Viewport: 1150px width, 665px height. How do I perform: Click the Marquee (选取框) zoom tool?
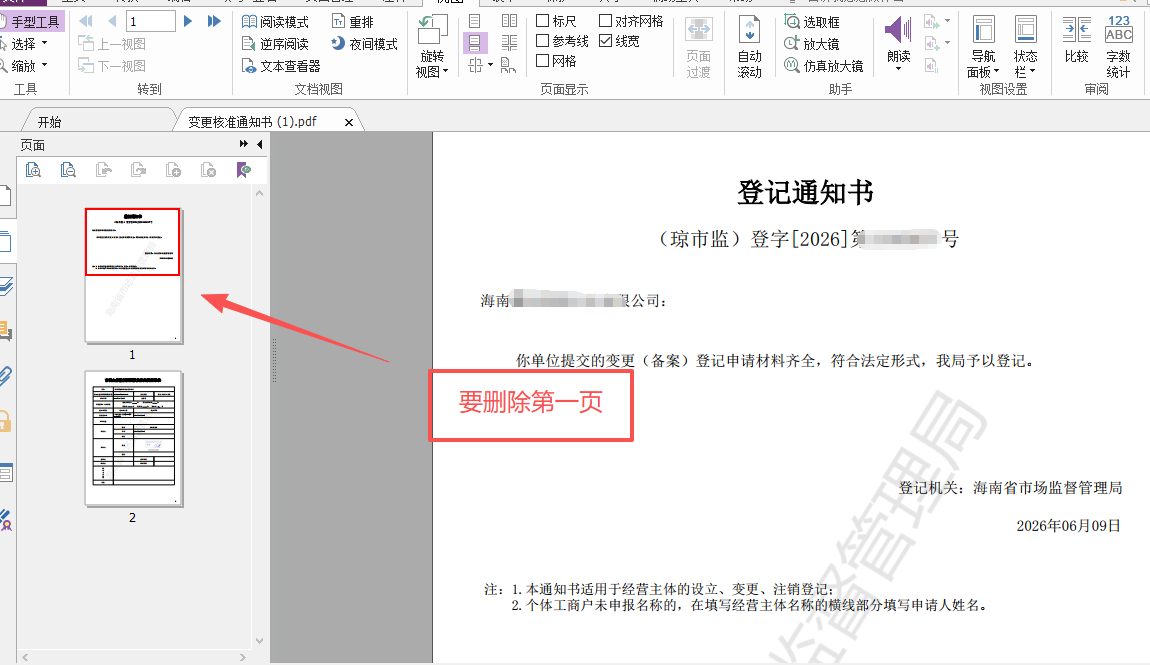coord(812,22)
